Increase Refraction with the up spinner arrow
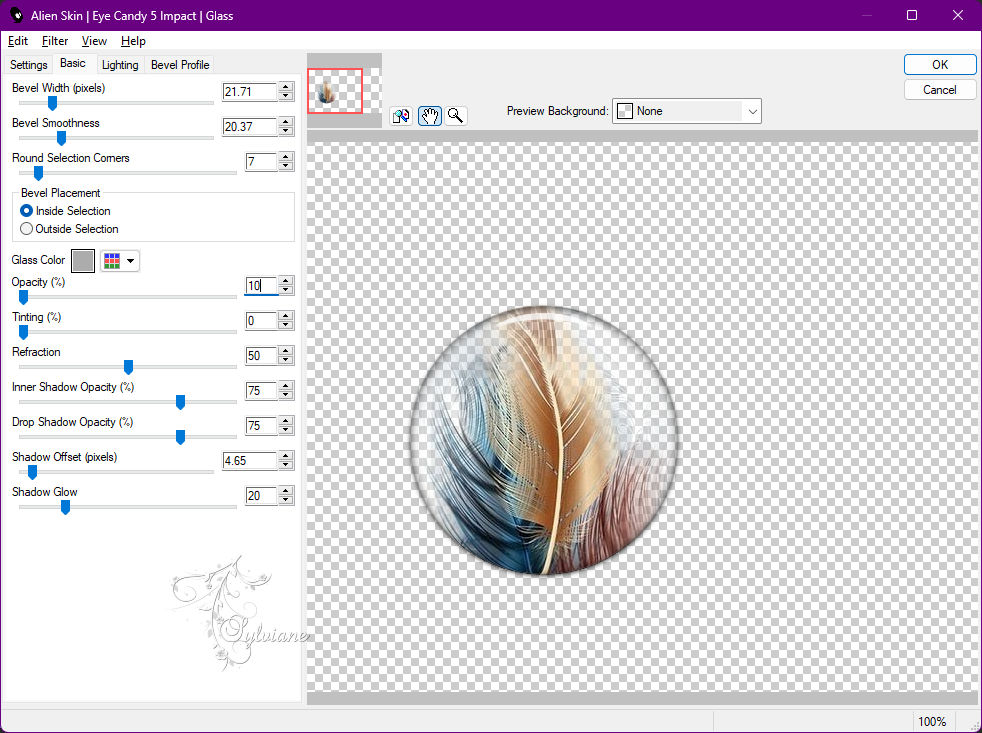This screenshot has height=733, width=982. point(286,351)
